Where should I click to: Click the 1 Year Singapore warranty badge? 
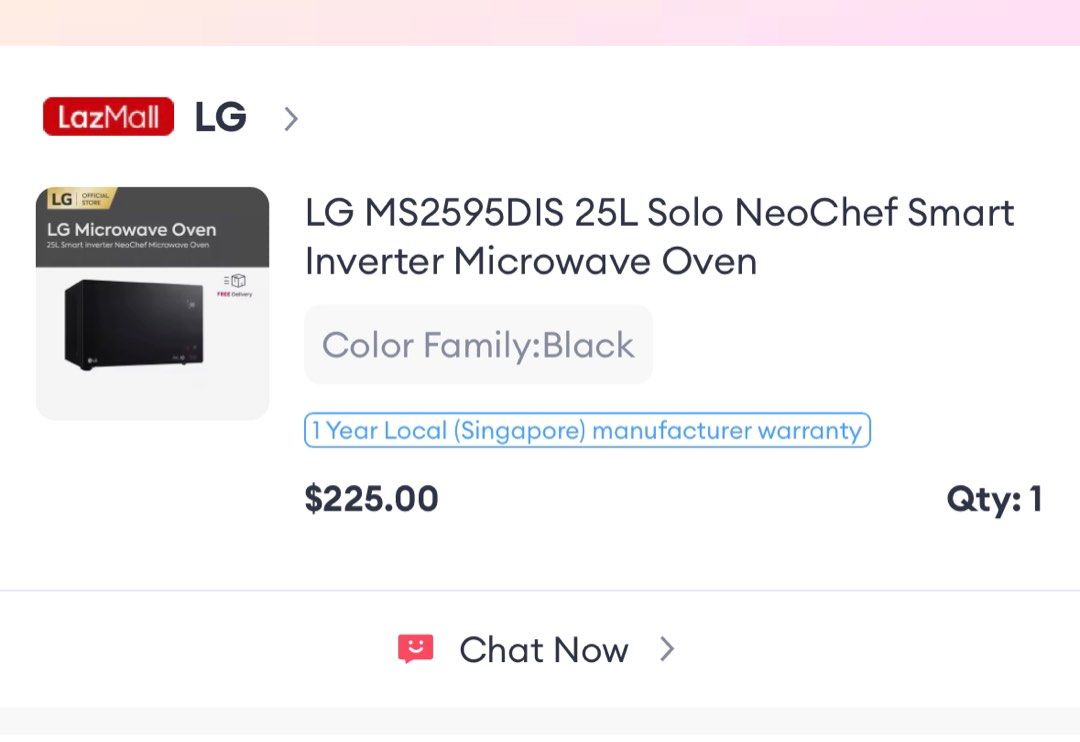point(587,430)
